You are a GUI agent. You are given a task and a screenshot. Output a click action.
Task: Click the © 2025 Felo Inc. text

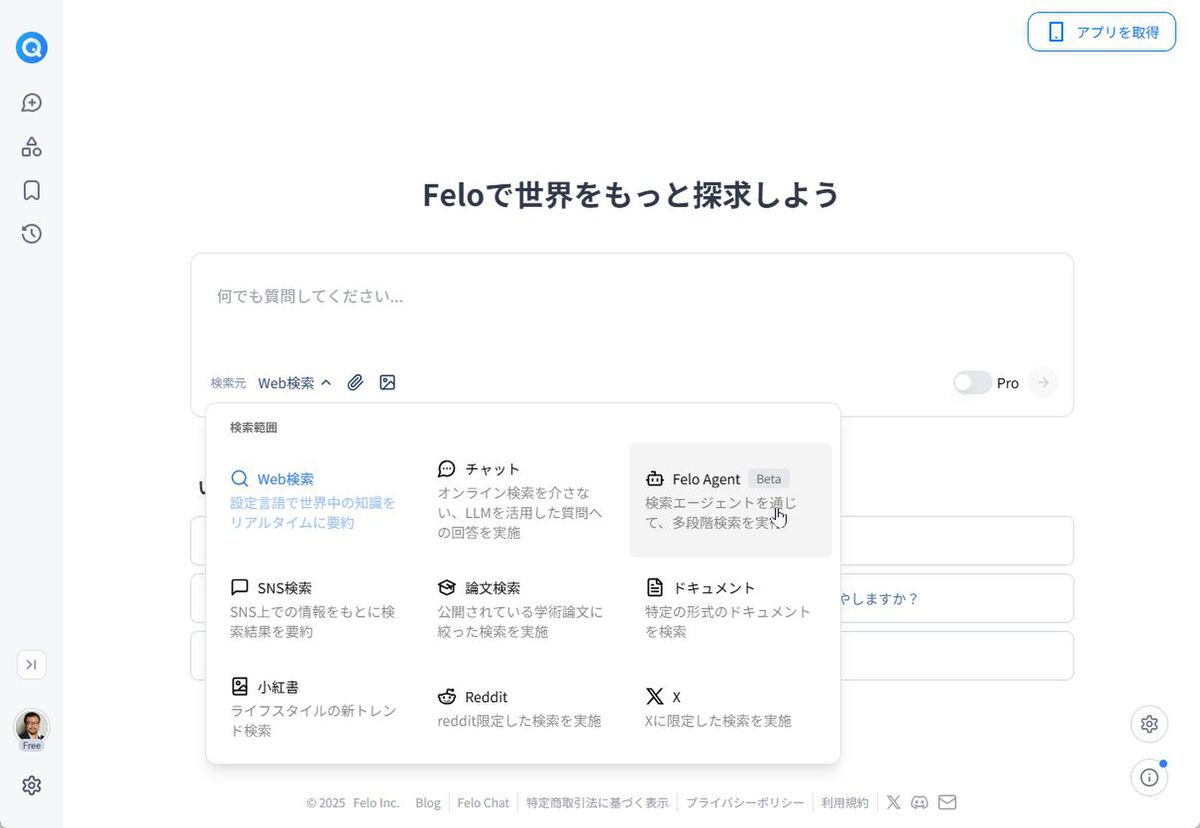tap(353, 803)
